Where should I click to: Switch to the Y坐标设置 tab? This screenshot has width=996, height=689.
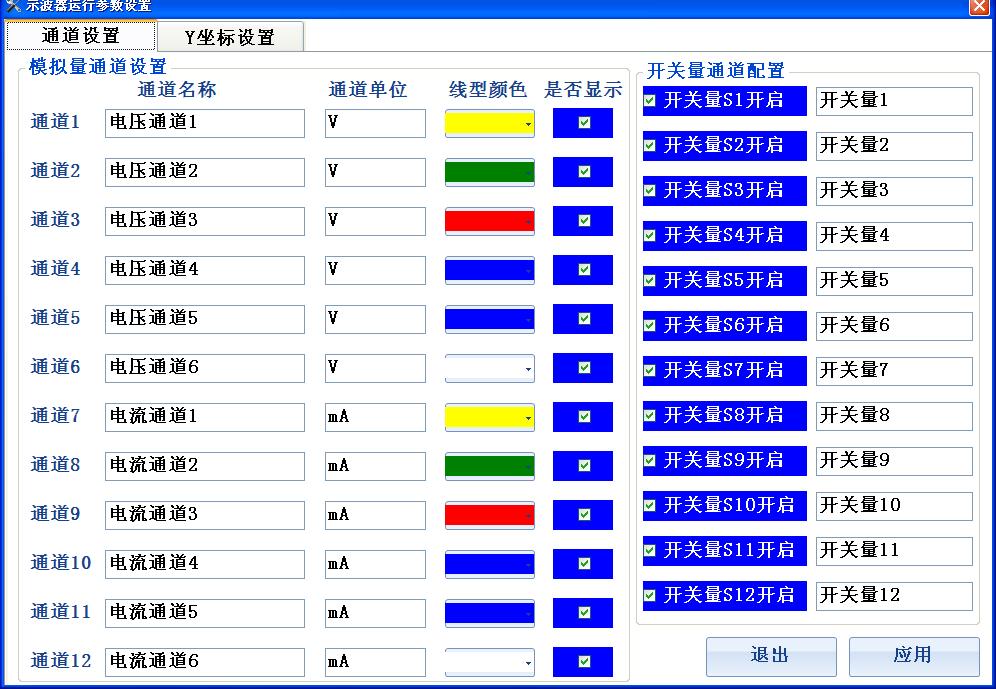(x=231, y=36)
